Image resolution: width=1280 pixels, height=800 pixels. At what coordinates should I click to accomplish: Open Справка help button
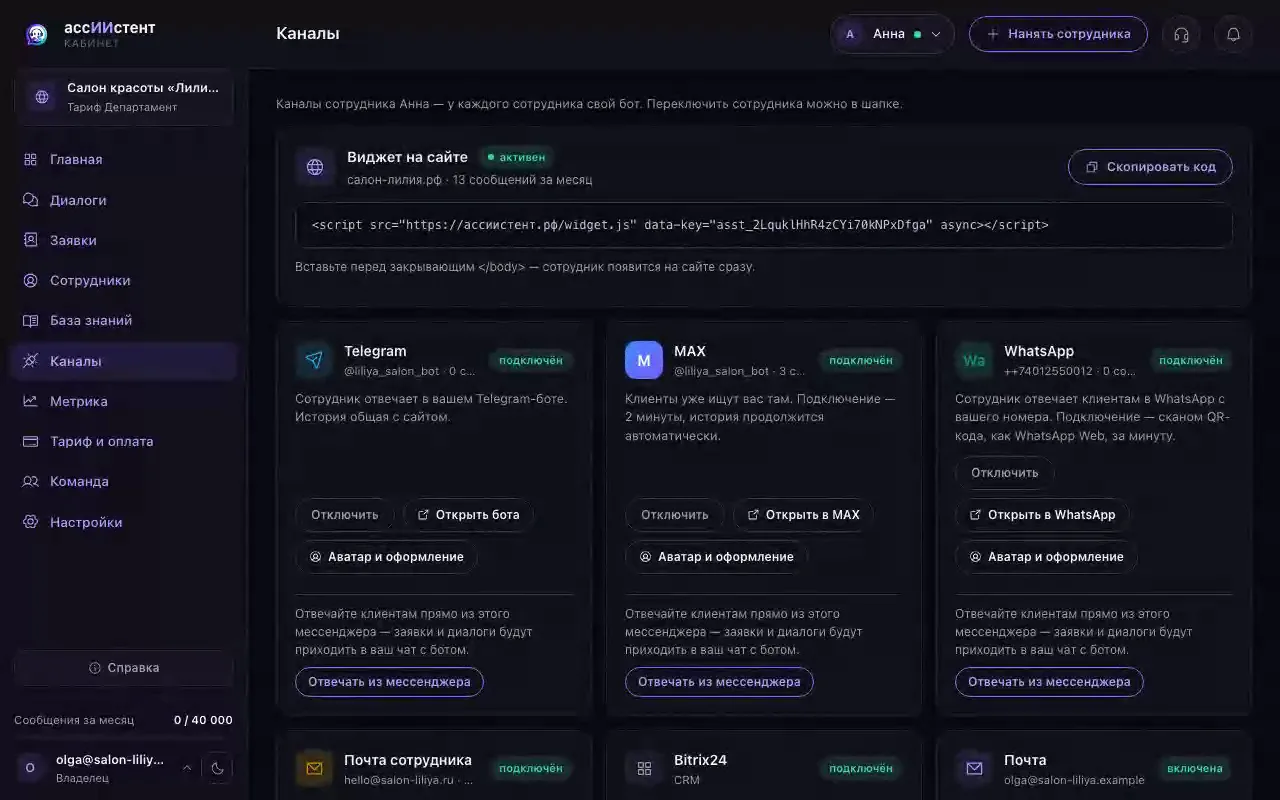click(x=124, y=668)
